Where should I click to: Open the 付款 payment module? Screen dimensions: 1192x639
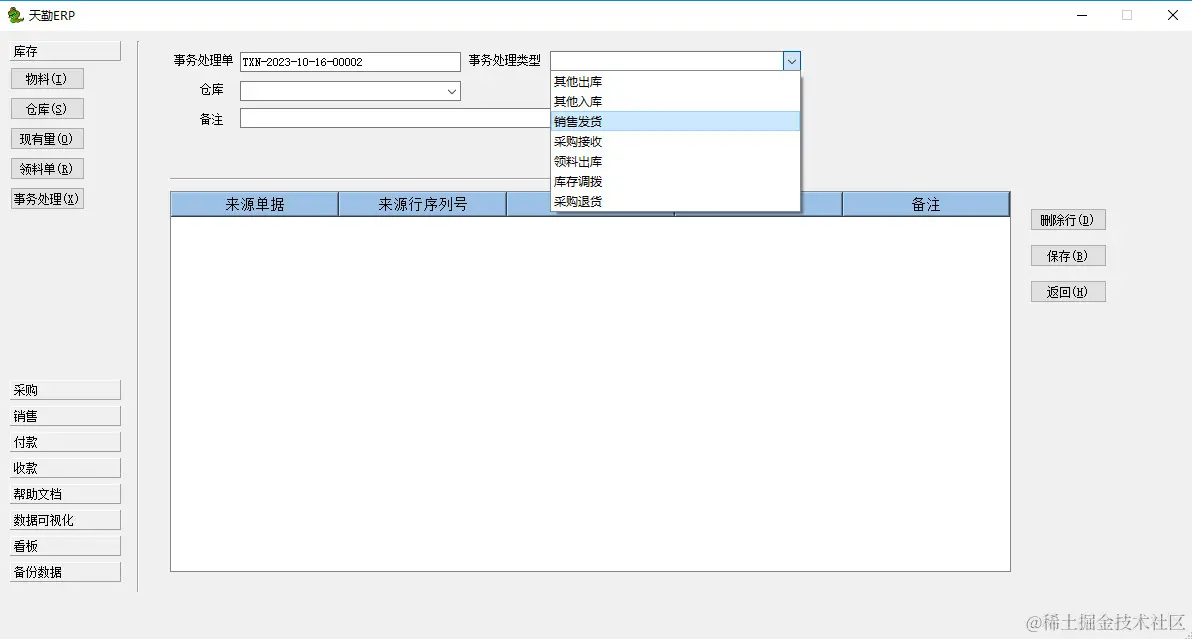point(64,441)
